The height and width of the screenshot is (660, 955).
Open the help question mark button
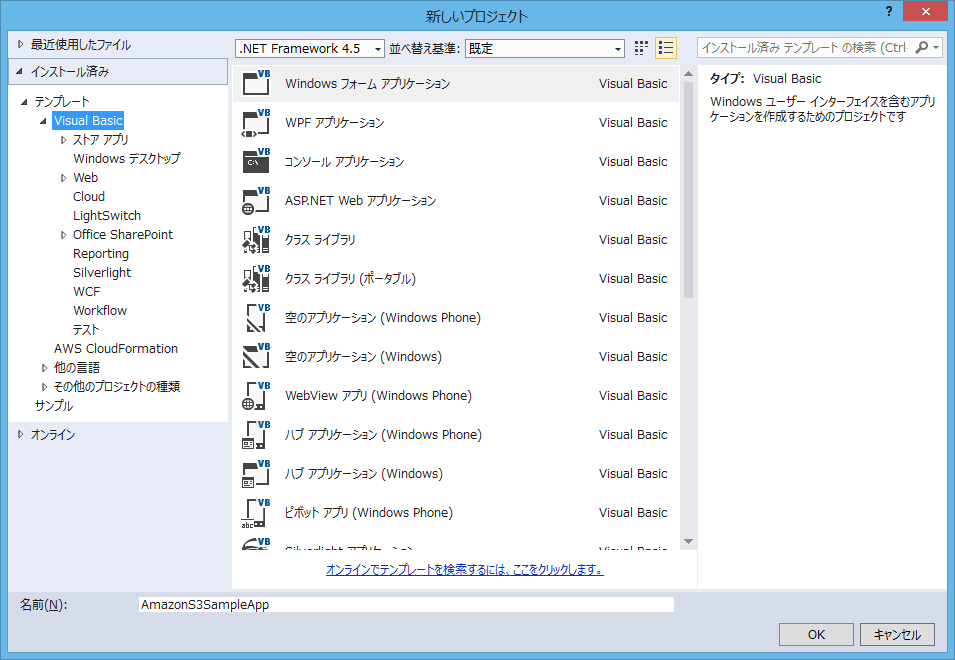coord(889,11)
